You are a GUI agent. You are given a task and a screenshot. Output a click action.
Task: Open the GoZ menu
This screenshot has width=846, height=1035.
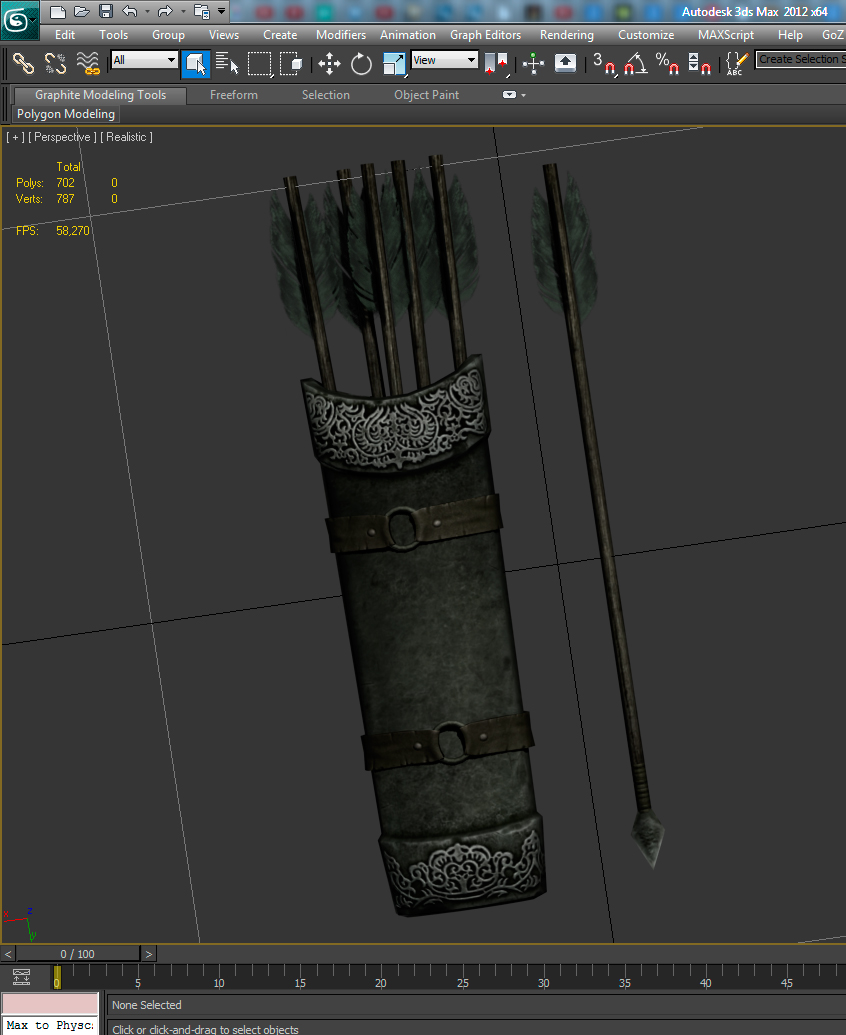[x=832, y=35]
